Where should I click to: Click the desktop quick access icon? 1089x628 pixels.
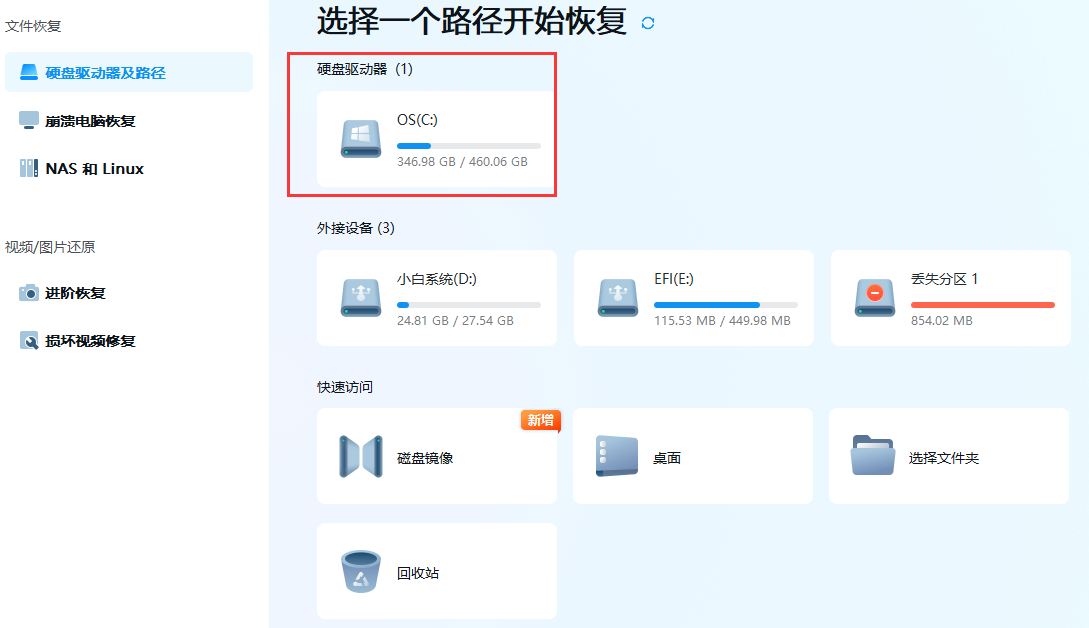click(617, 456)
